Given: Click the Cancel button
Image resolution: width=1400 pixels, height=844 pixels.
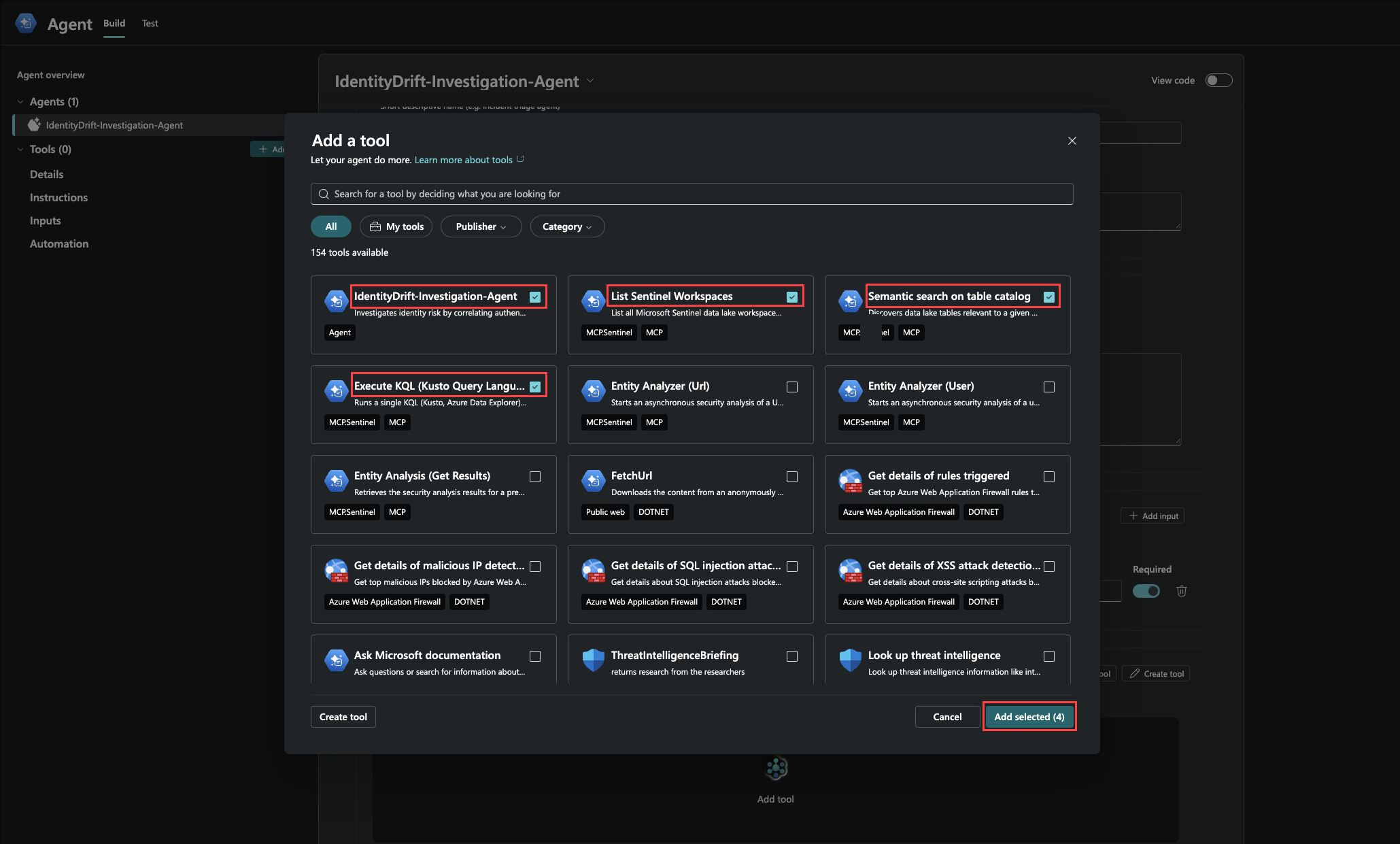Looking at the screenshot, I should click(x=947, y=717).
